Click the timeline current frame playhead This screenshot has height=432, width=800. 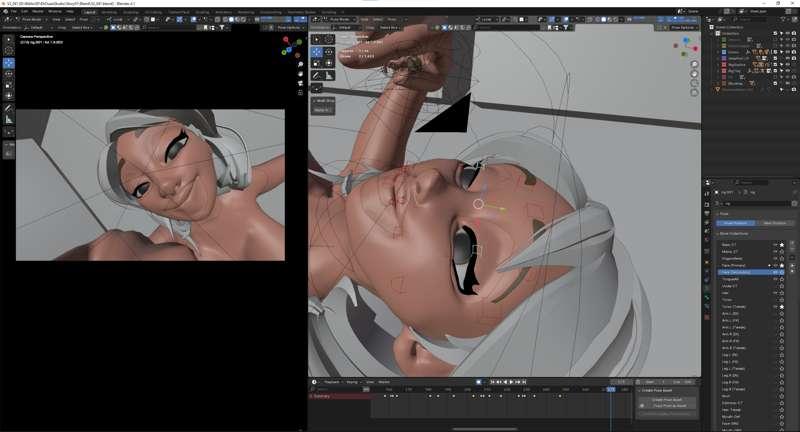[x=611, y=389]
